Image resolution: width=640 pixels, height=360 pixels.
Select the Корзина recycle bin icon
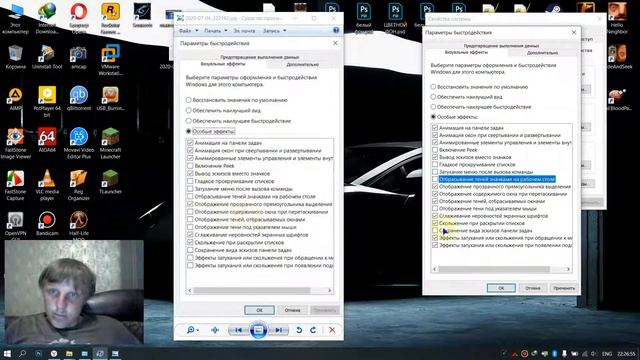[16, 57]
